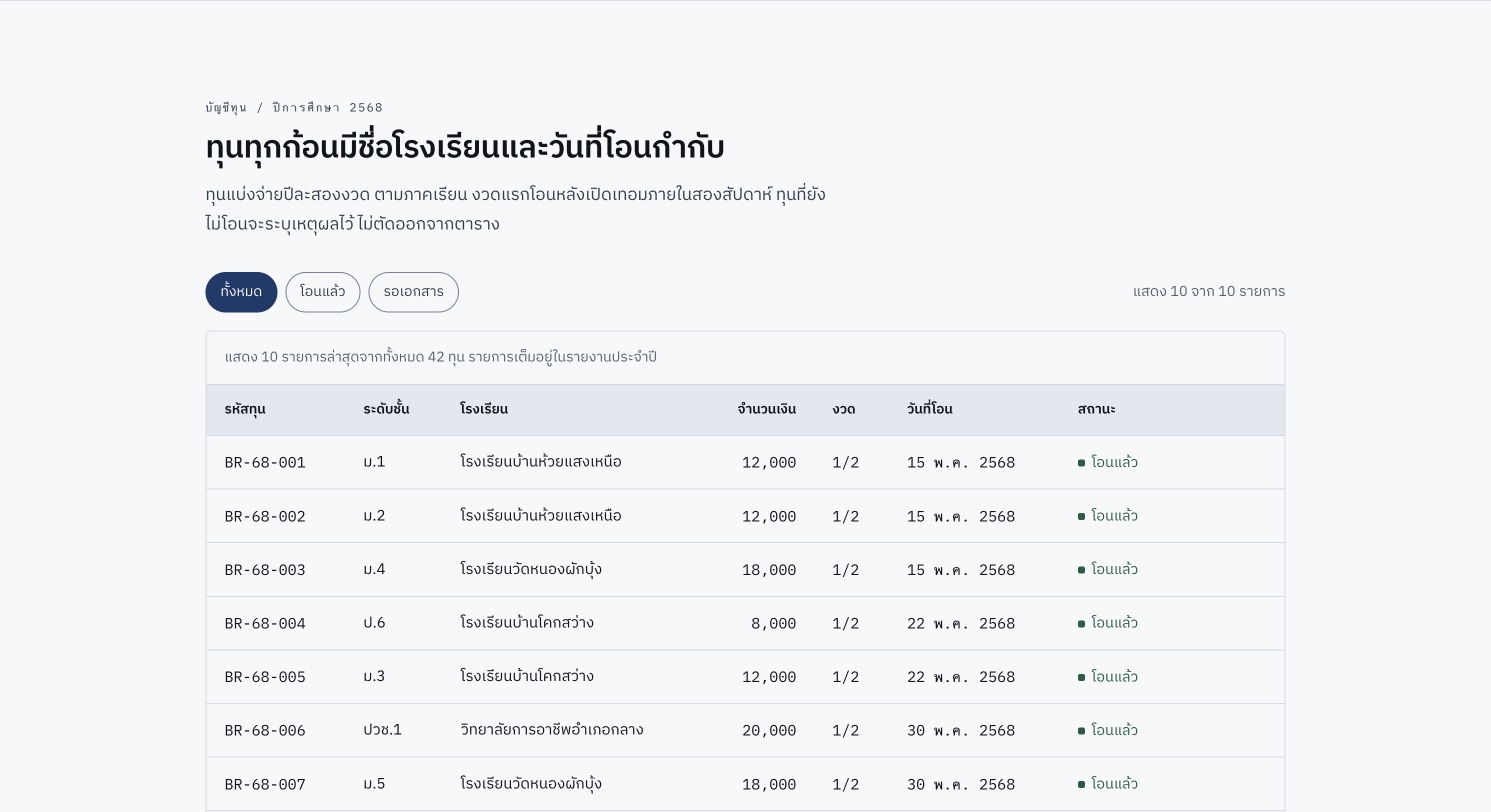Click โอนแล้ว status in row BR-68-002
This screenshot has width=1491, height=812.
click(1108, 516)
